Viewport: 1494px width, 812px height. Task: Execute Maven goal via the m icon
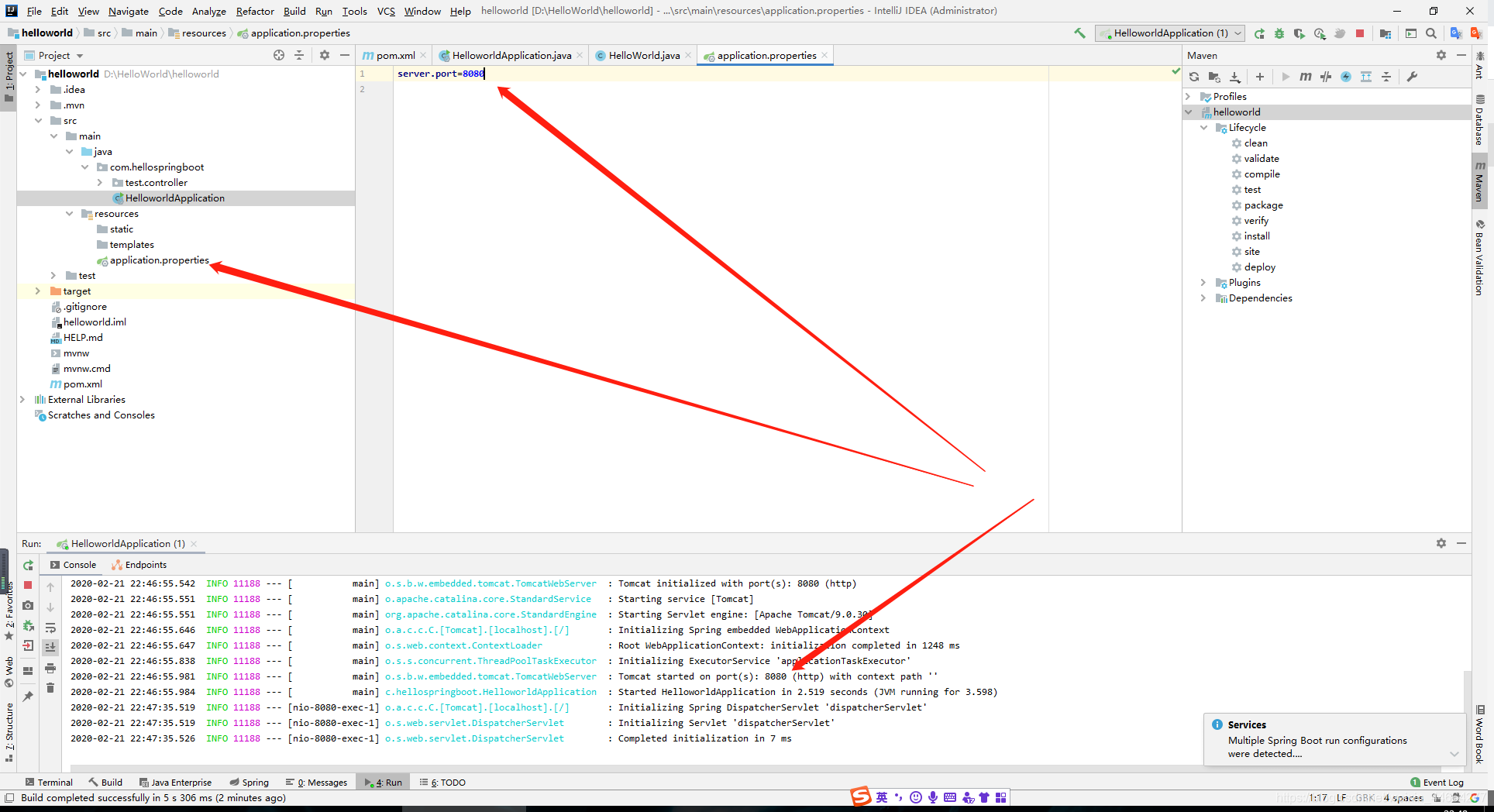(1306, 77)
